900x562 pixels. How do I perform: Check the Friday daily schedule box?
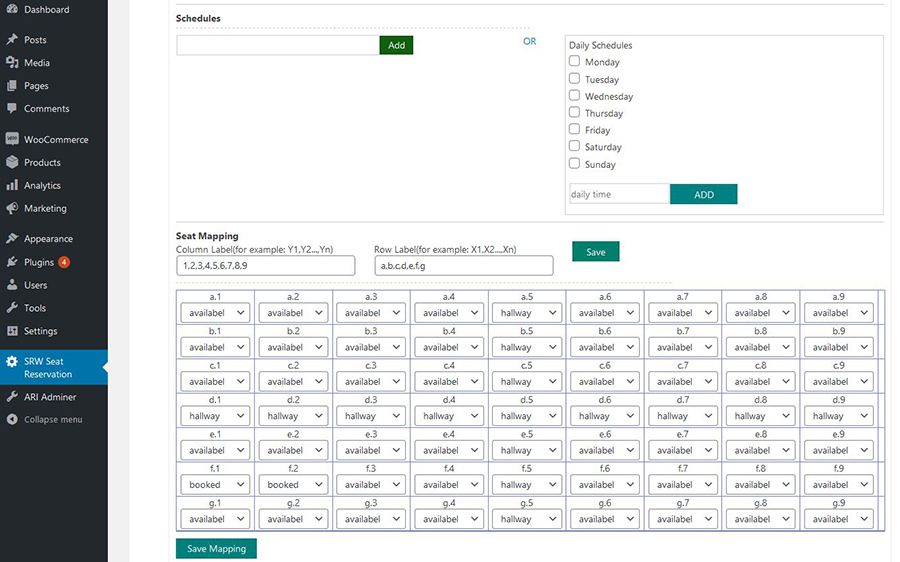coord(575,129)
